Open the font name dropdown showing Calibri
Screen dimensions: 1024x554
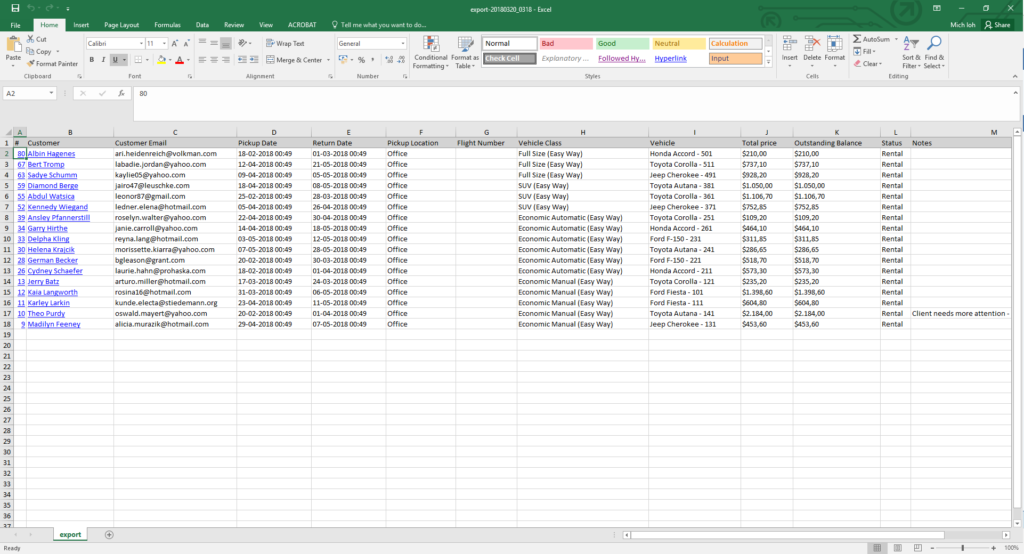point(113,44)
